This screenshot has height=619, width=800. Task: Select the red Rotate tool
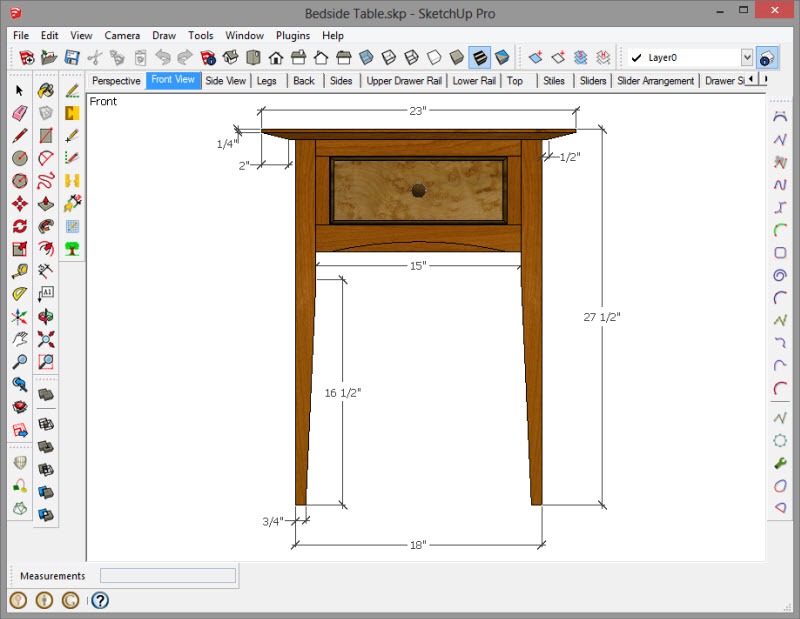click(19, 226)
